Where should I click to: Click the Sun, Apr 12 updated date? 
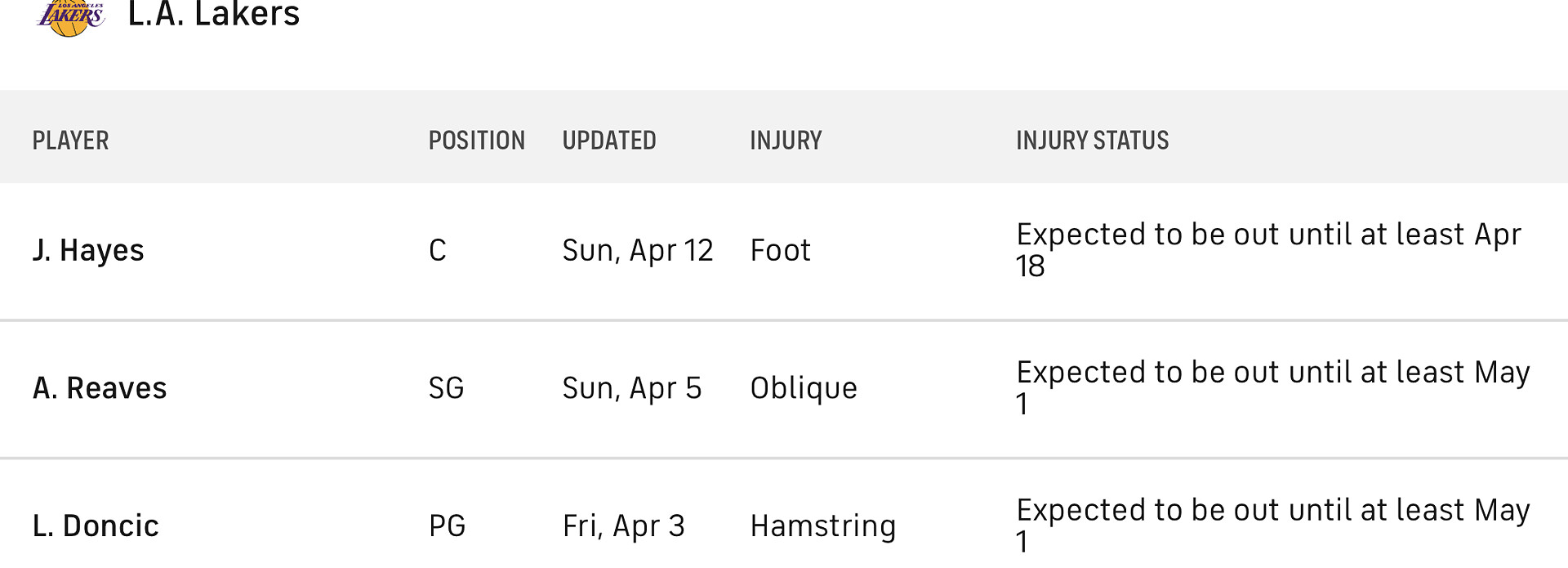[x=637, y=250]
